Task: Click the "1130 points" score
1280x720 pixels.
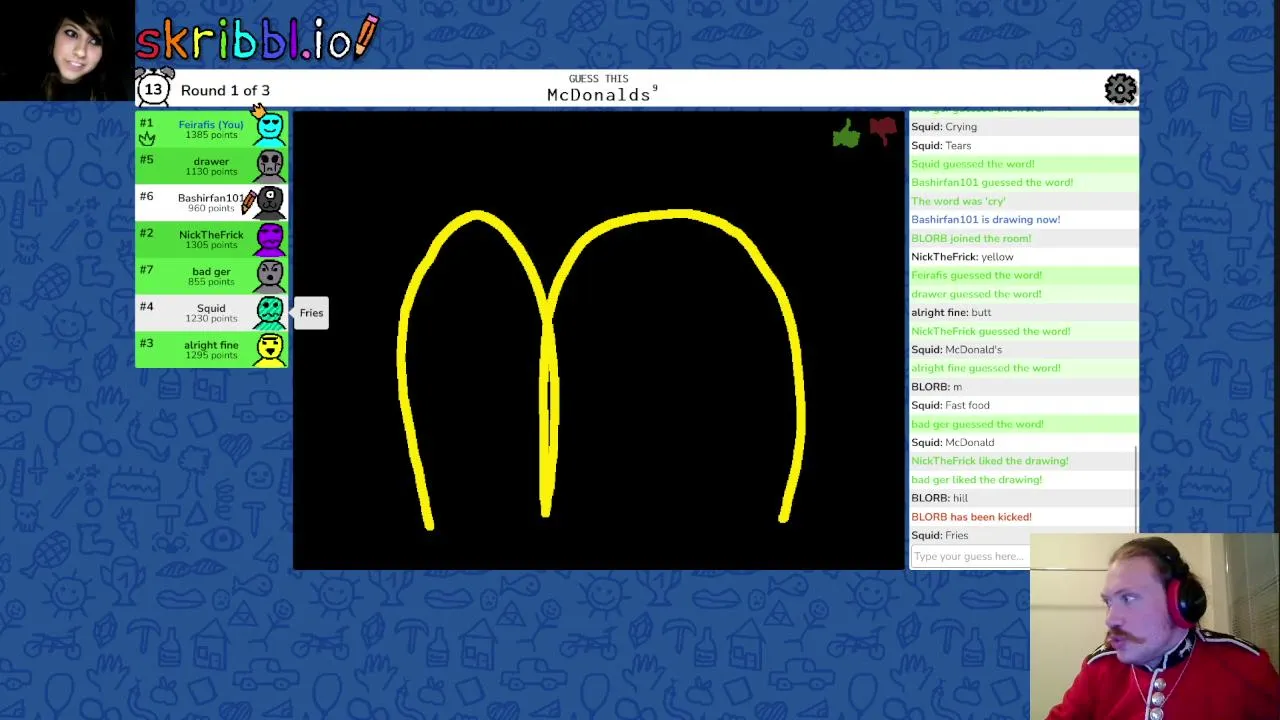Action: [211, 172]
